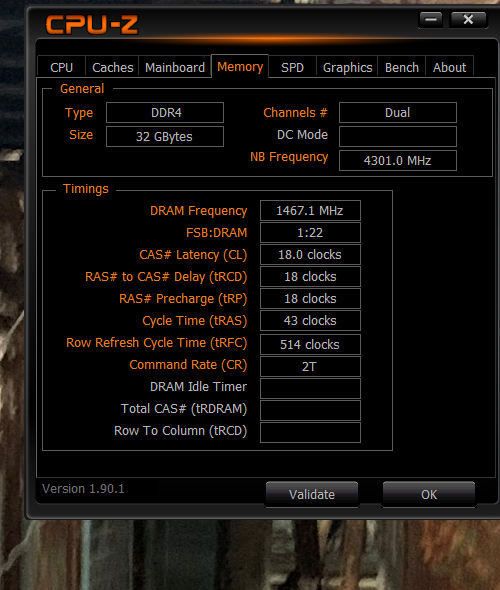Click the empty Total CAS# (tRDRAM) field
500x590 pixels.
(x=310, y=410)
